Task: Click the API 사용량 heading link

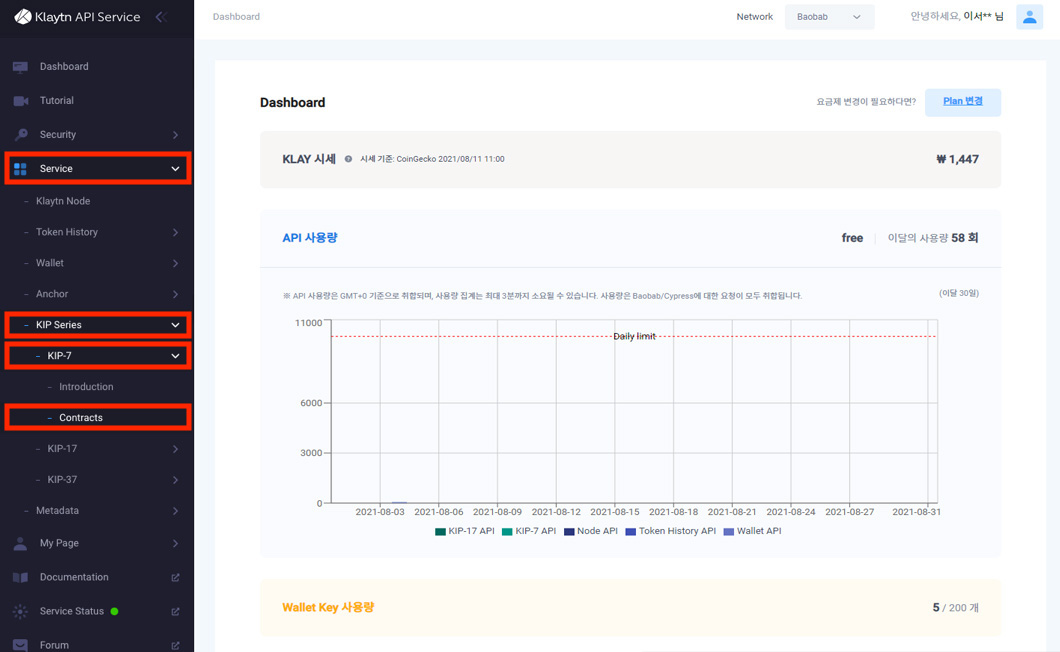Action: point(310,238)
